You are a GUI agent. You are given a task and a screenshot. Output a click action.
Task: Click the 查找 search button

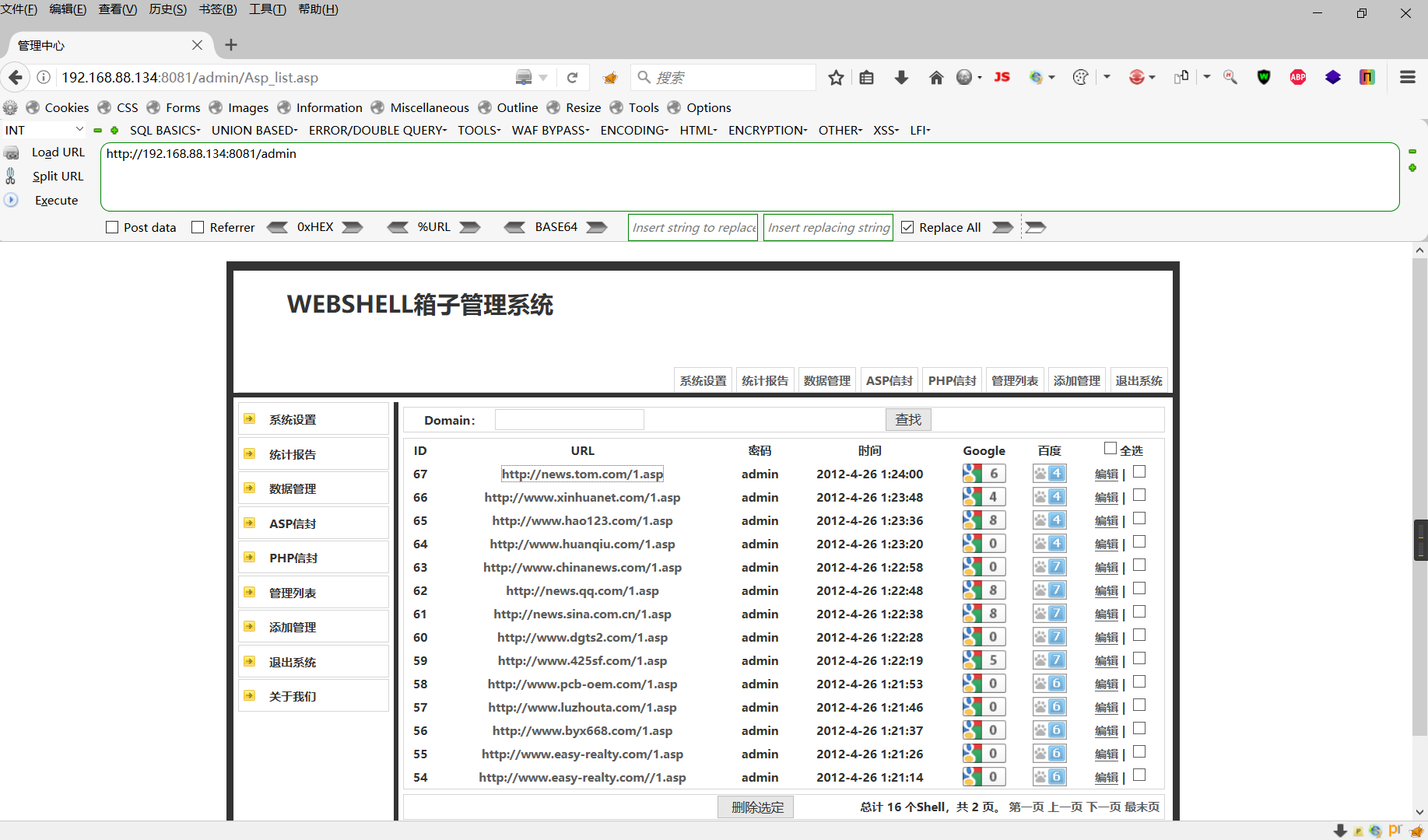[908, 420]
